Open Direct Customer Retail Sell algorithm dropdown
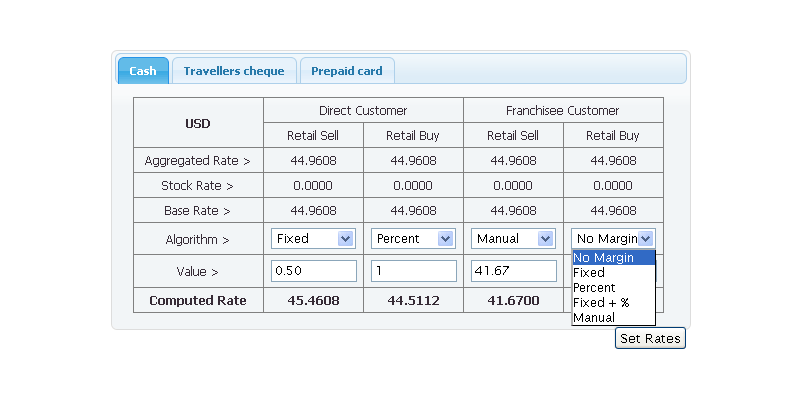The image size is (800, 400). (313, 239)
